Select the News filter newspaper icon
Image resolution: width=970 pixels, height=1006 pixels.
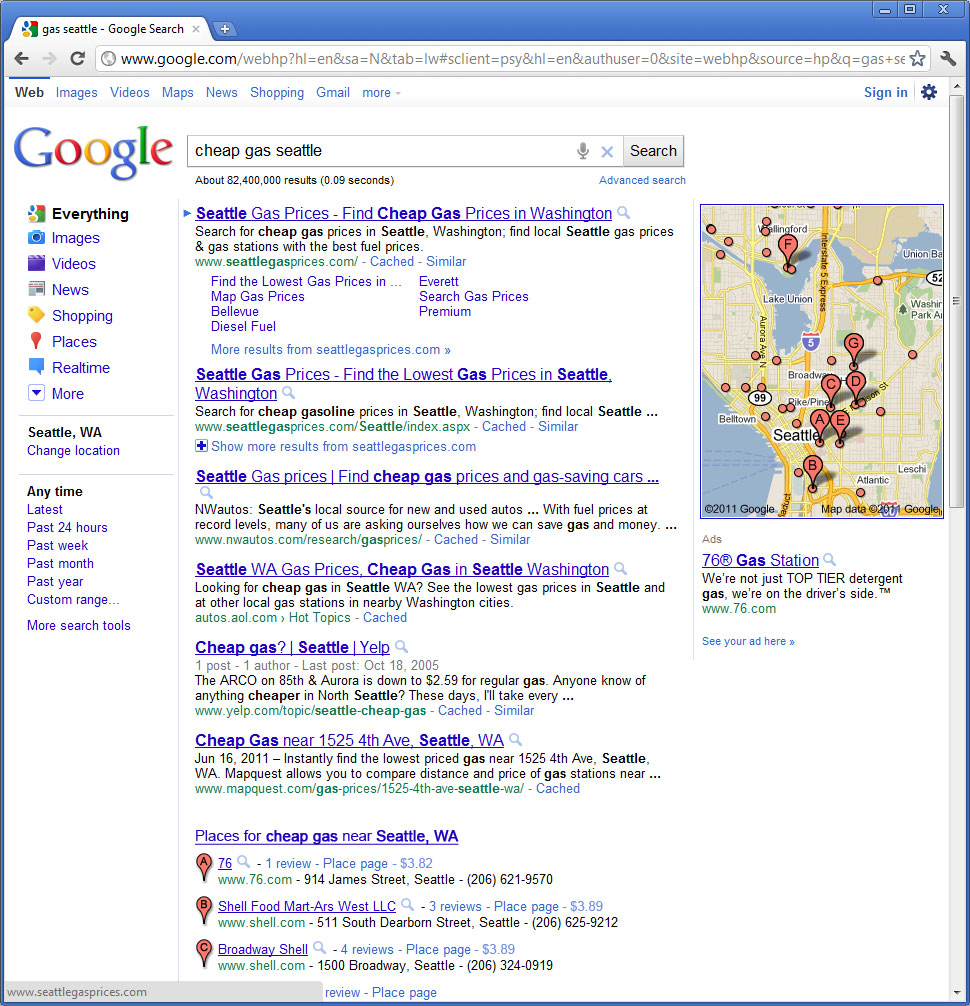point(37,289)
